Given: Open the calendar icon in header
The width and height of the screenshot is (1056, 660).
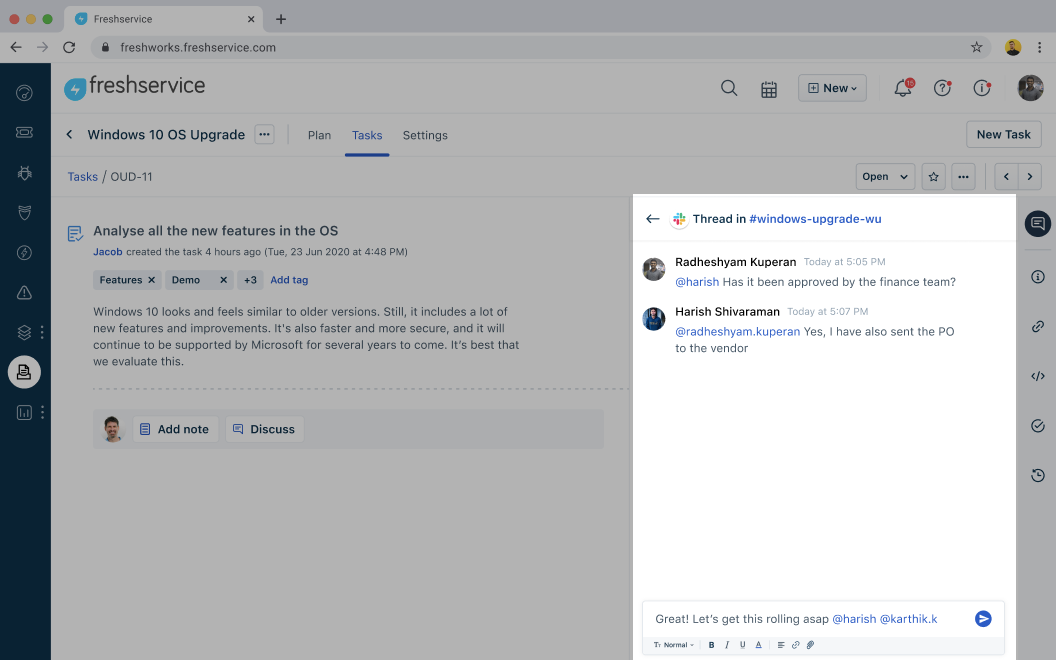Looking at the screenshot, I should click(768, 89).
